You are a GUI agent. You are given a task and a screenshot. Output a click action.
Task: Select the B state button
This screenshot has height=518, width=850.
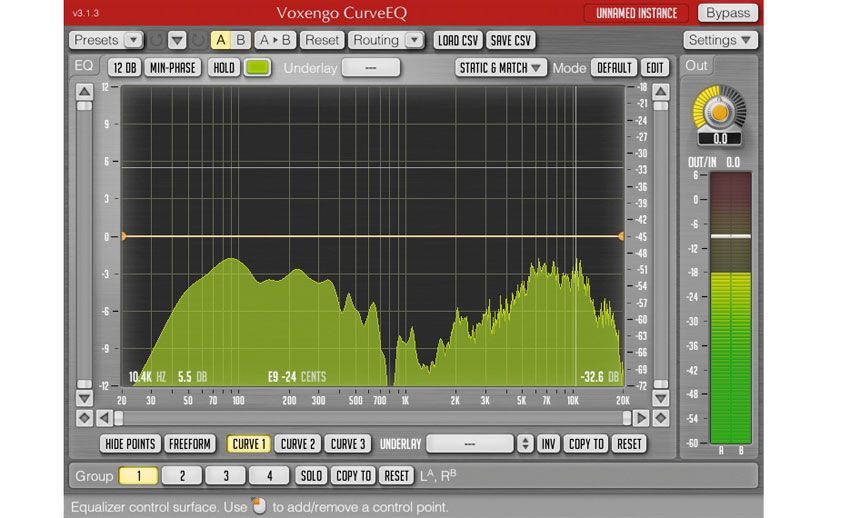pos(240,40)
